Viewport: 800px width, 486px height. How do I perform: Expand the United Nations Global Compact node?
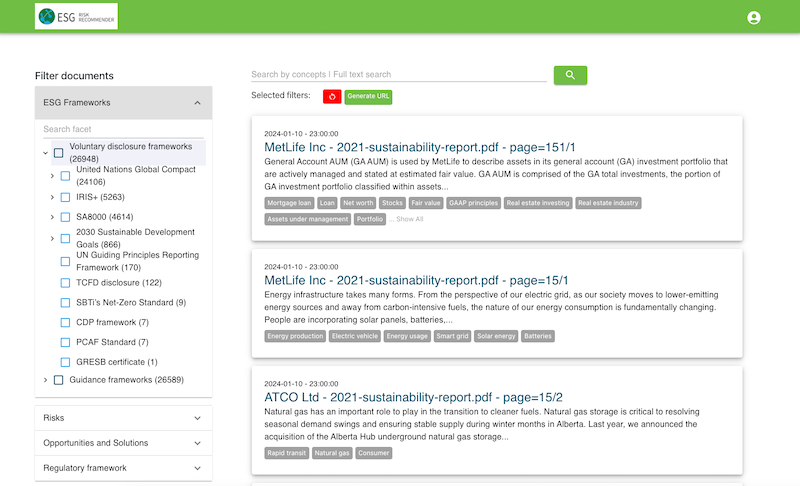(x=52, y=175)
